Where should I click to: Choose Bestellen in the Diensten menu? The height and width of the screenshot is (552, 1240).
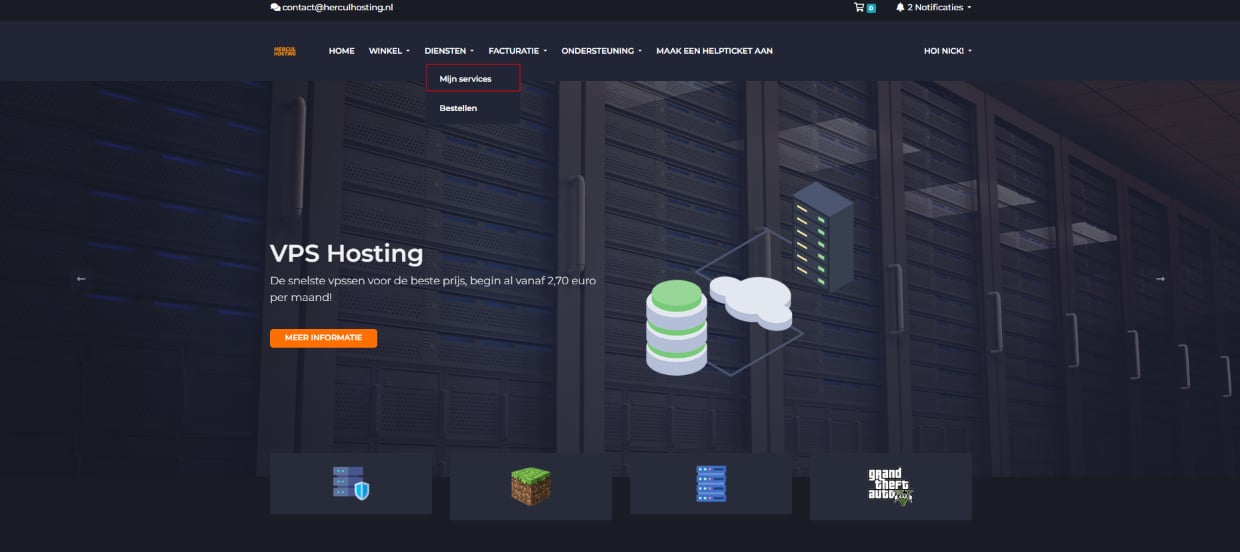(458, 108)
